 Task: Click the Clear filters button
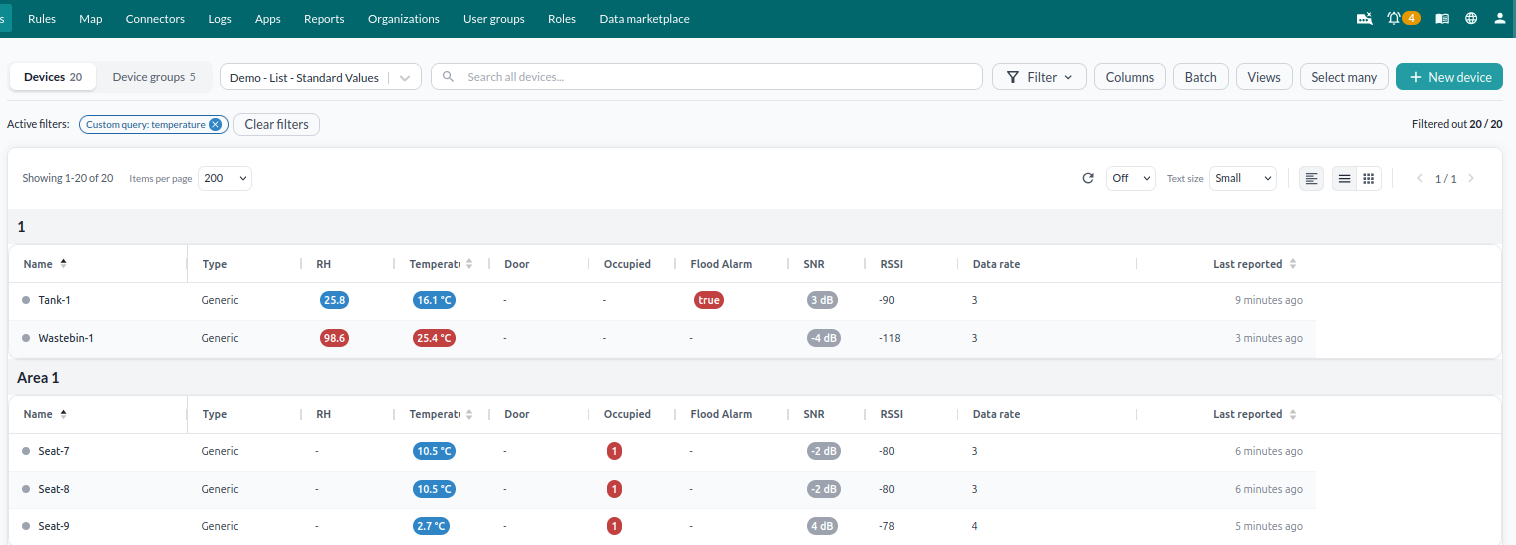tap(277, 125)
